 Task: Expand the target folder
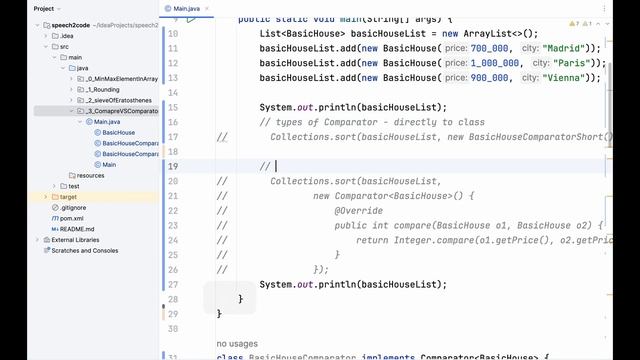(46, 197)
